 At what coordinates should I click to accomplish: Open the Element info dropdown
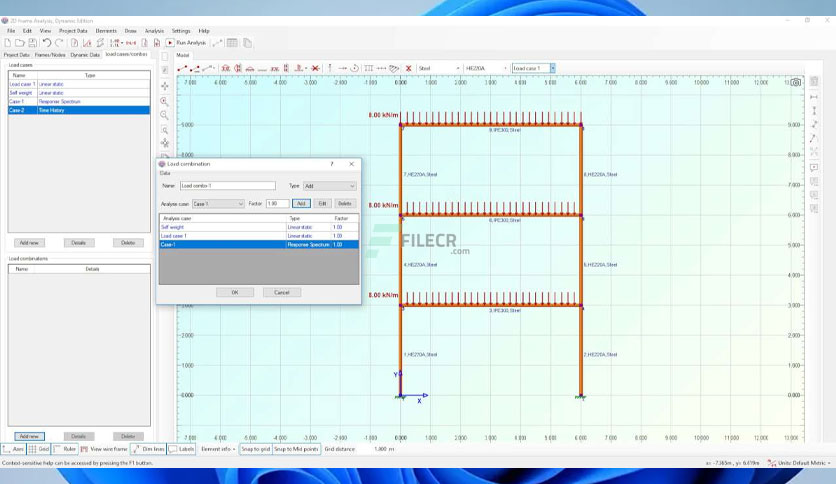218,449
